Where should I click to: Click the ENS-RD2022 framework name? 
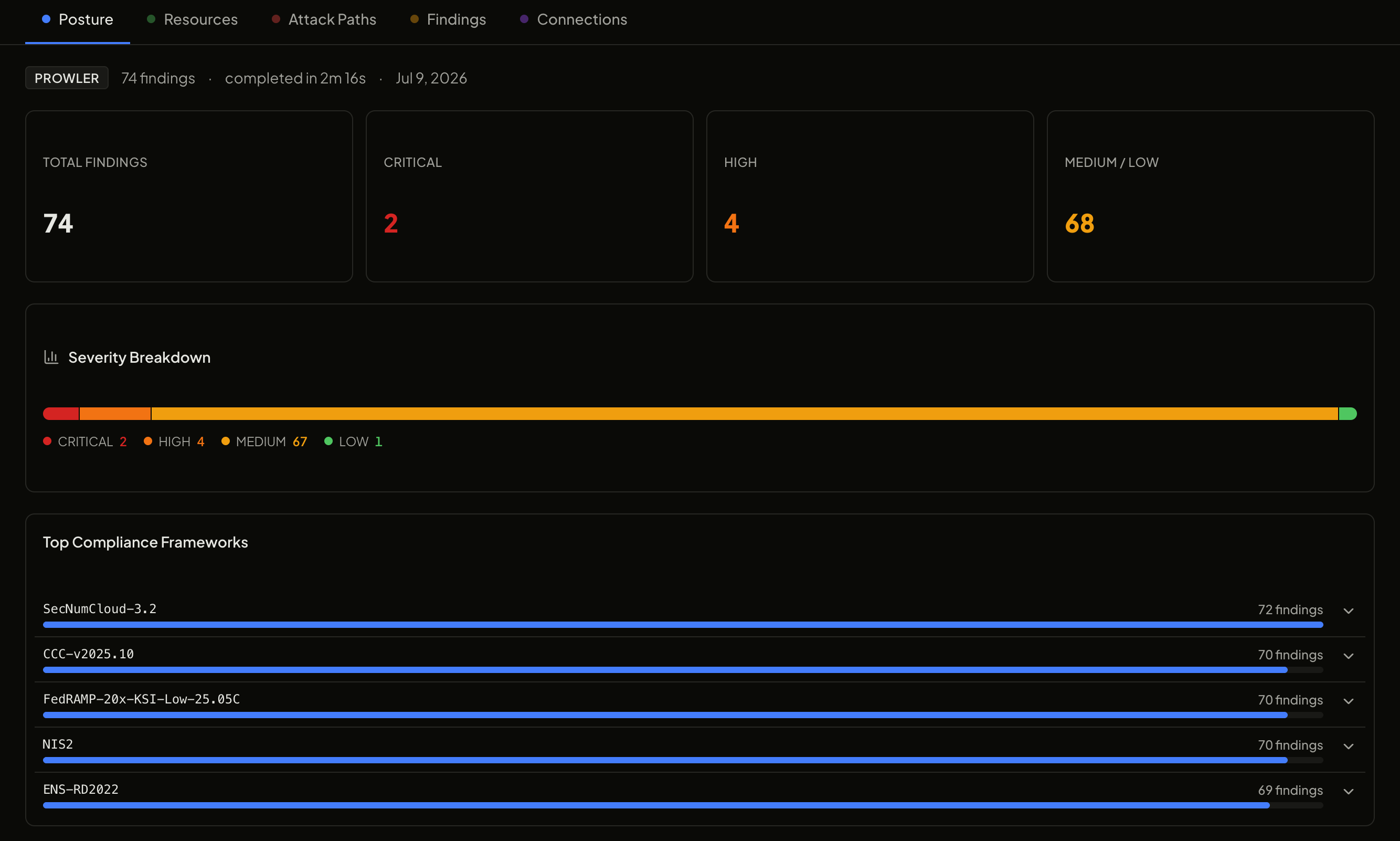point(80,790)
